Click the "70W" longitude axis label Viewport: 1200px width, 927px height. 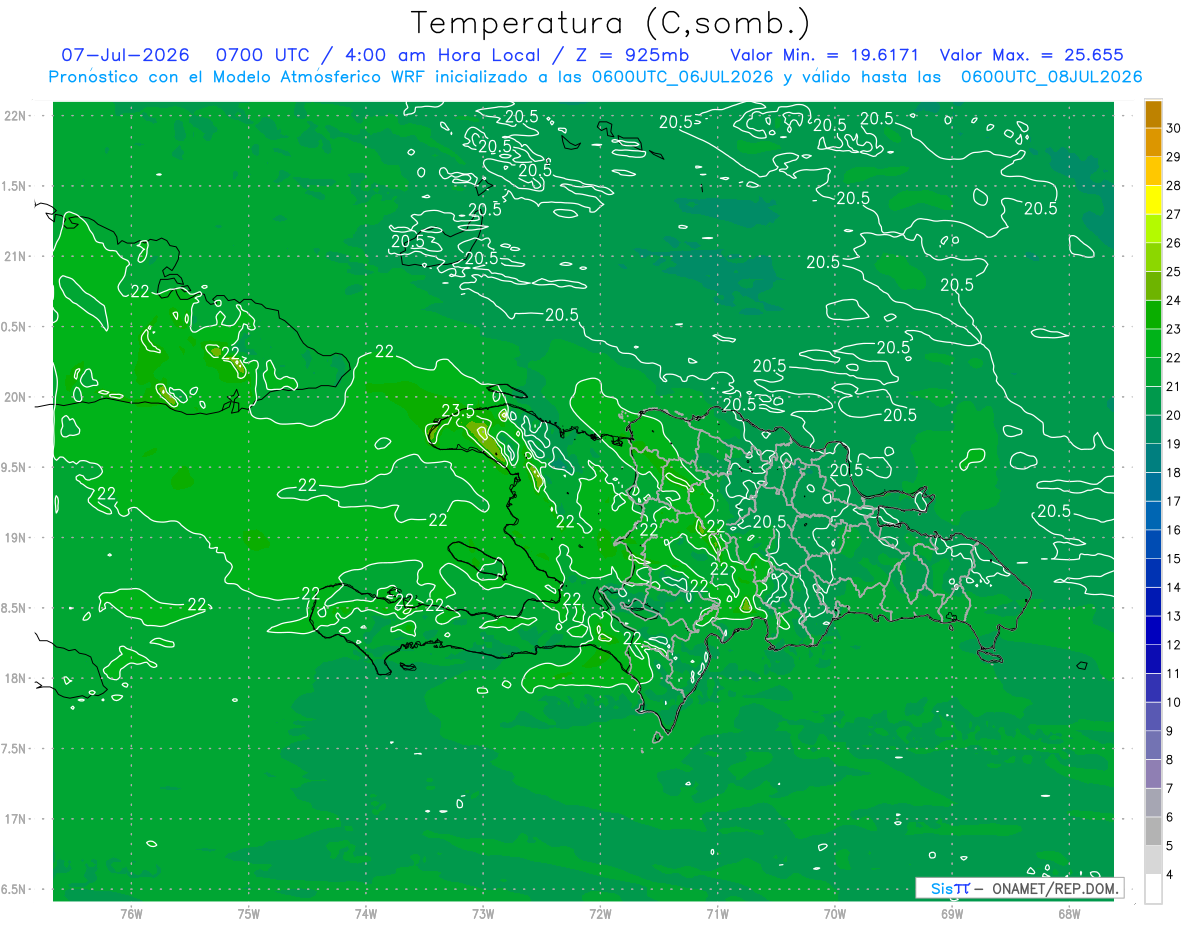point(834,913)
